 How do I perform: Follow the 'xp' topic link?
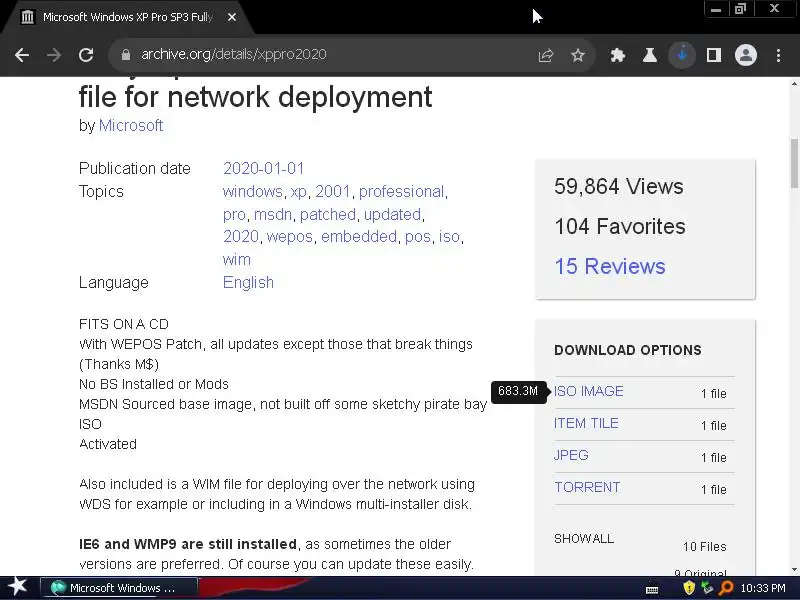coord(298,192)
